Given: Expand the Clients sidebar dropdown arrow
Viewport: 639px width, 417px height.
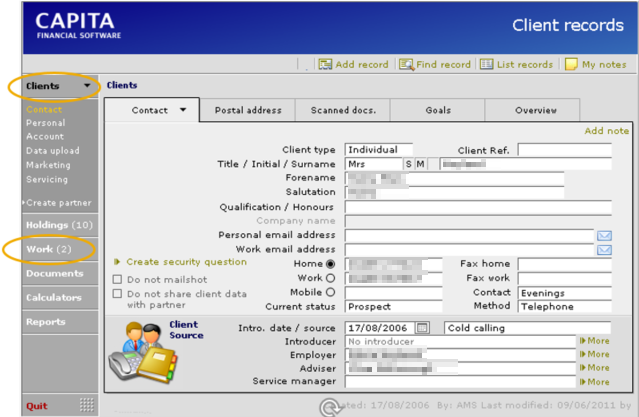Looking at the screenshot, I should 87,86.
